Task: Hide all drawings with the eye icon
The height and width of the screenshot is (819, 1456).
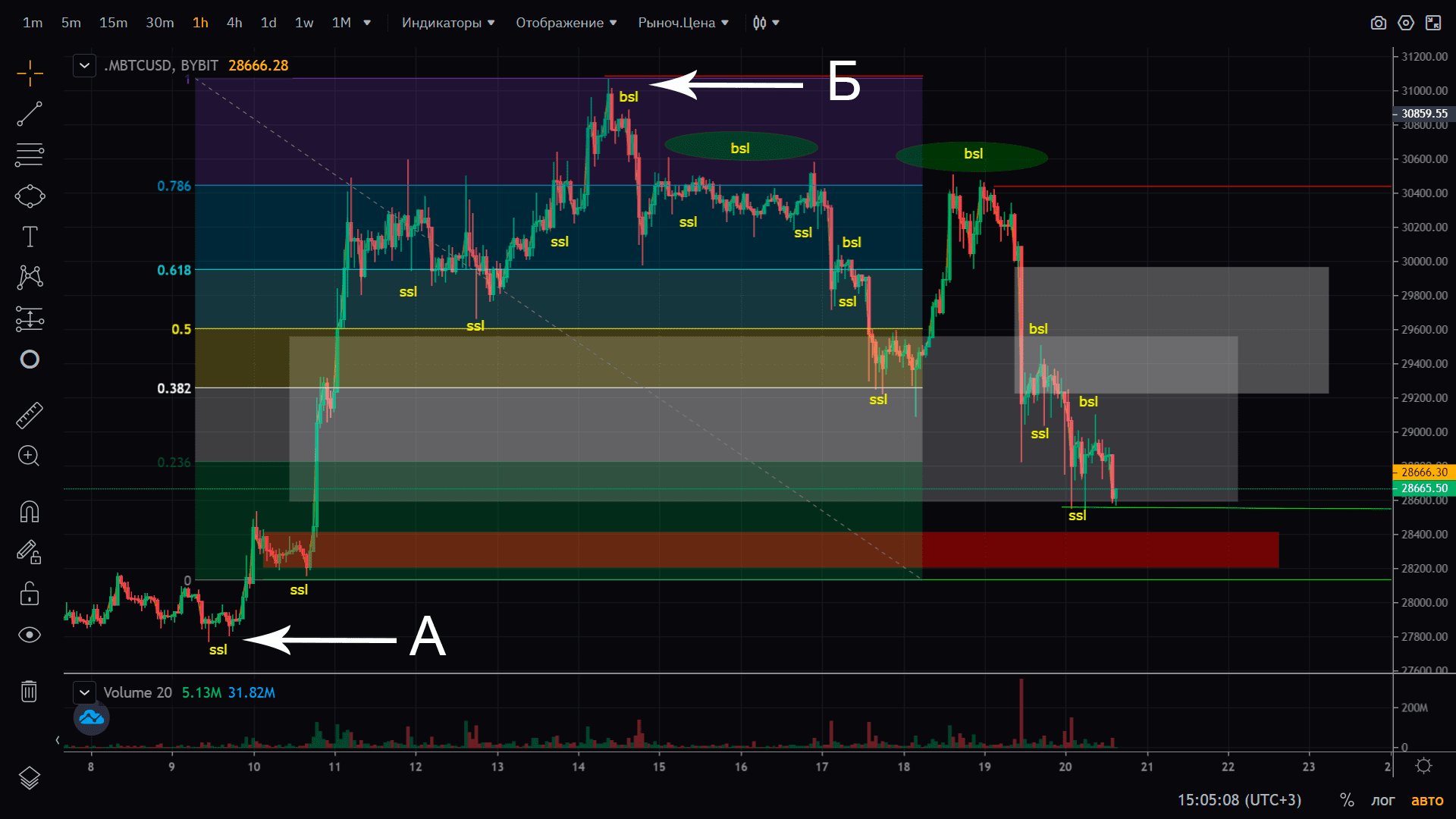Action: tap(30, 635)
